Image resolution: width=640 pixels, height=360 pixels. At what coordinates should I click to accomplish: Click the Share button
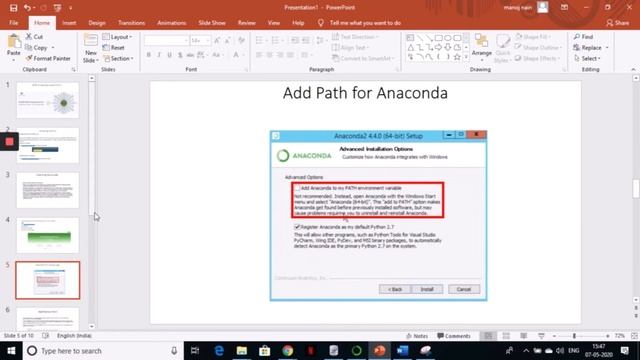(618, 23)
